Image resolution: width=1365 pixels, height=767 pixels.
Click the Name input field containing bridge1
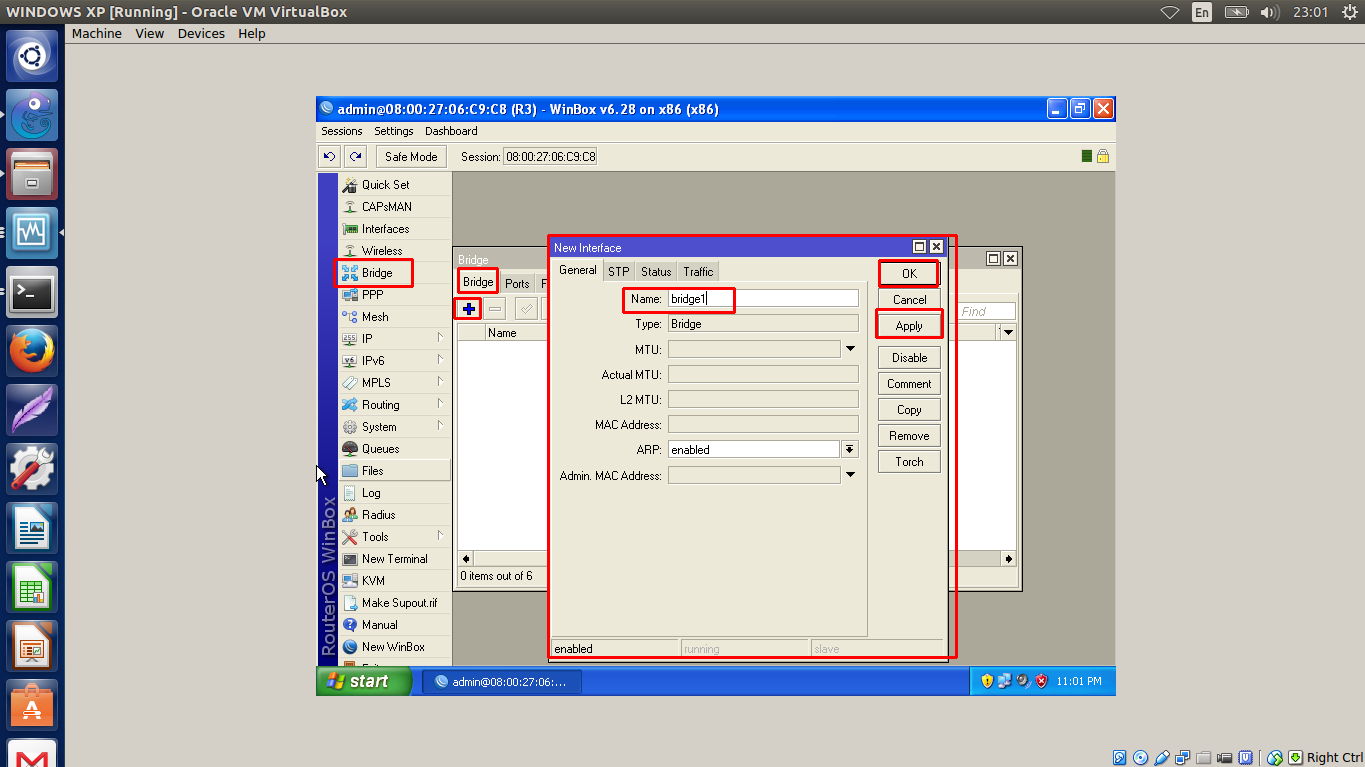coord(763,299)
